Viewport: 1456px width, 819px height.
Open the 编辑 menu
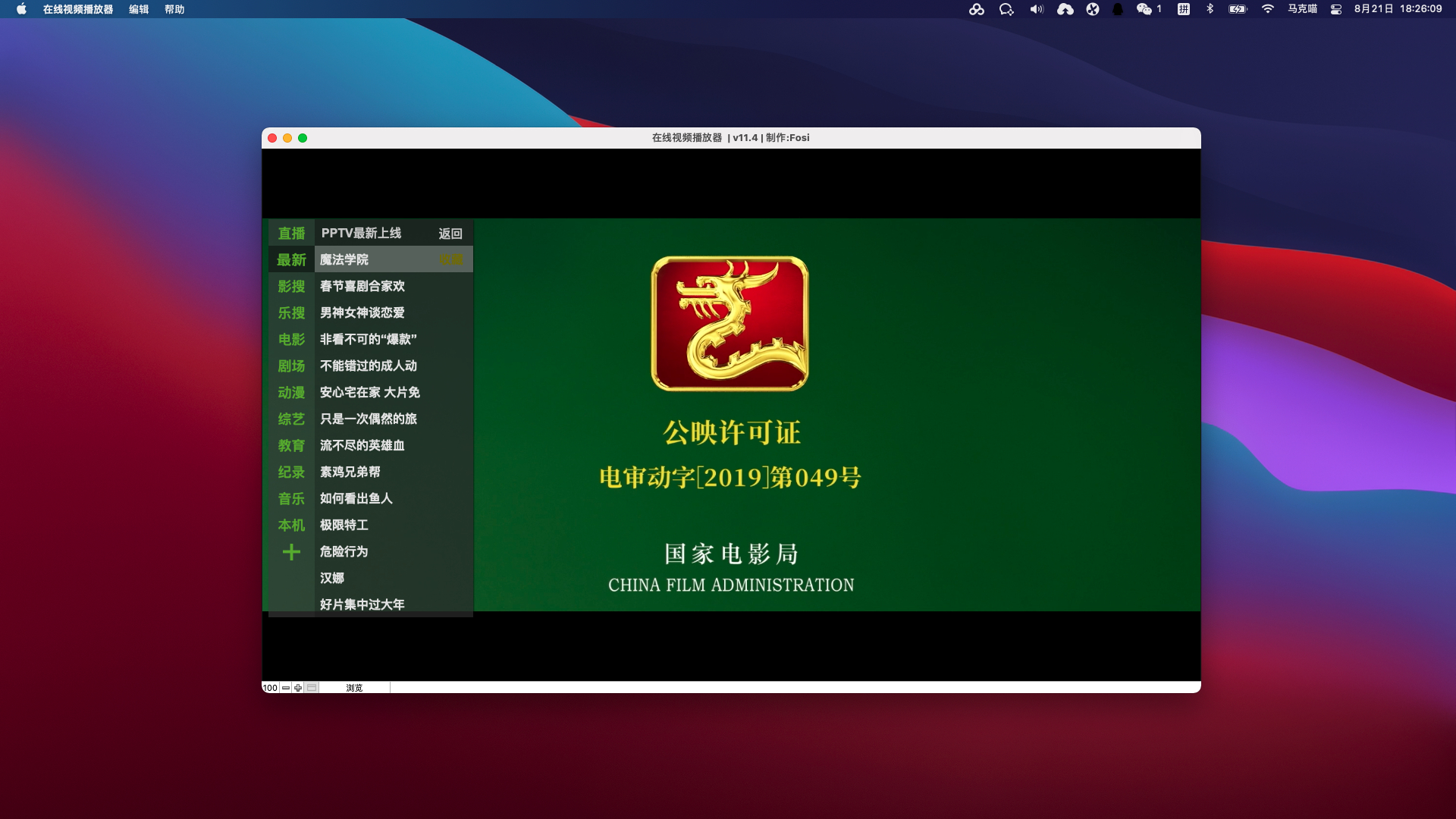tap(139, 9)
